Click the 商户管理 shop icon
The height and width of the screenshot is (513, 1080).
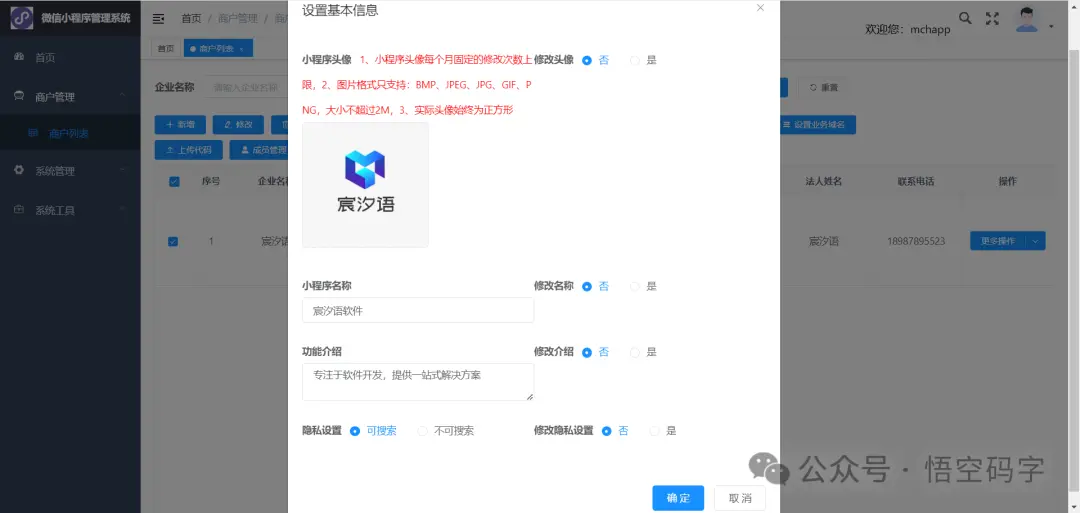(x=19, y=96)
